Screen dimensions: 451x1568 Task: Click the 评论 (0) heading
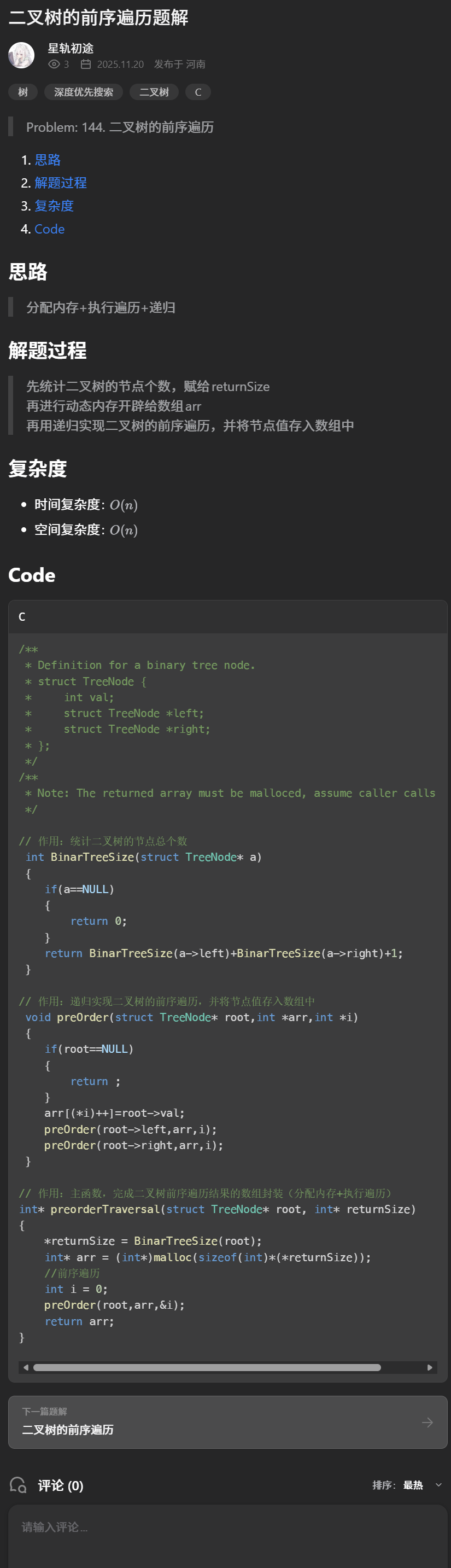tap(60, 1485)
